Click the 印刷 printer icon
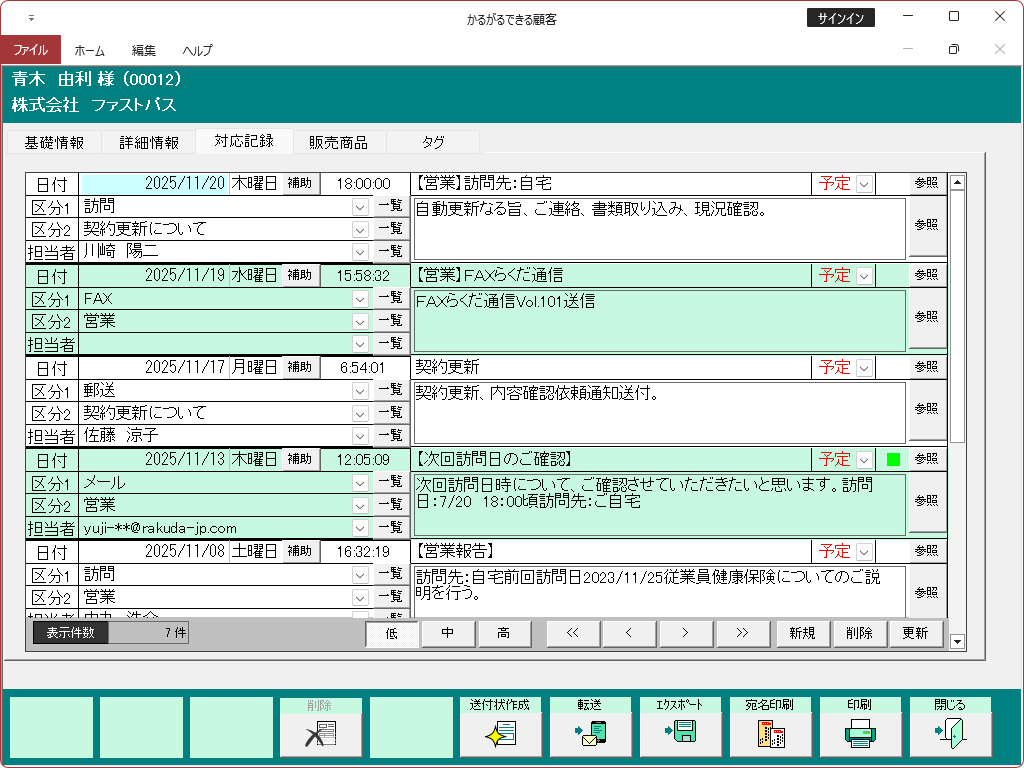 (x=860, y=734)
